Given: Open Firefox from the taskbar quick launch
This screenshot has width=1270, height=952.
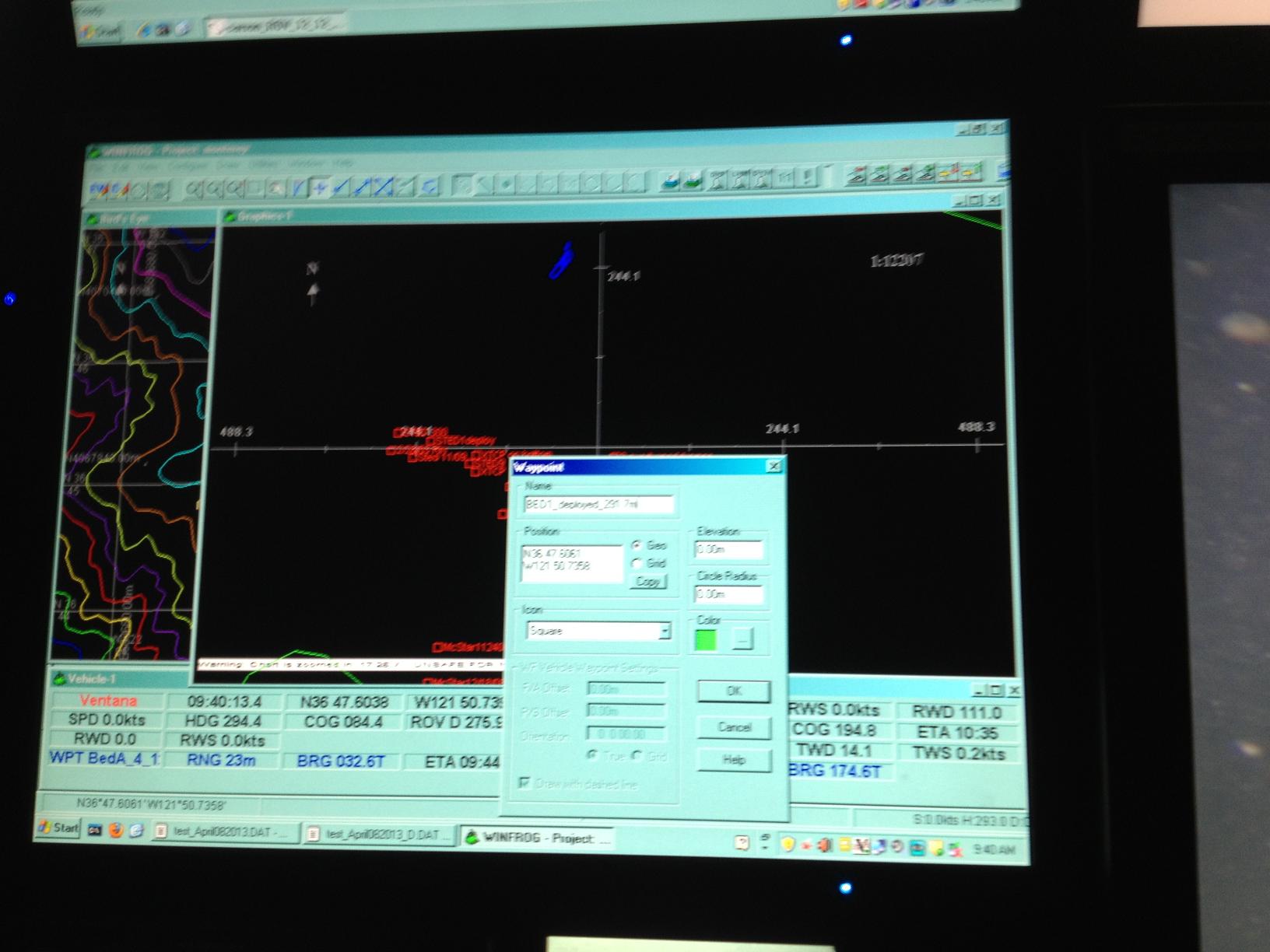Looking at the screenshot, I should click(116, 829).
